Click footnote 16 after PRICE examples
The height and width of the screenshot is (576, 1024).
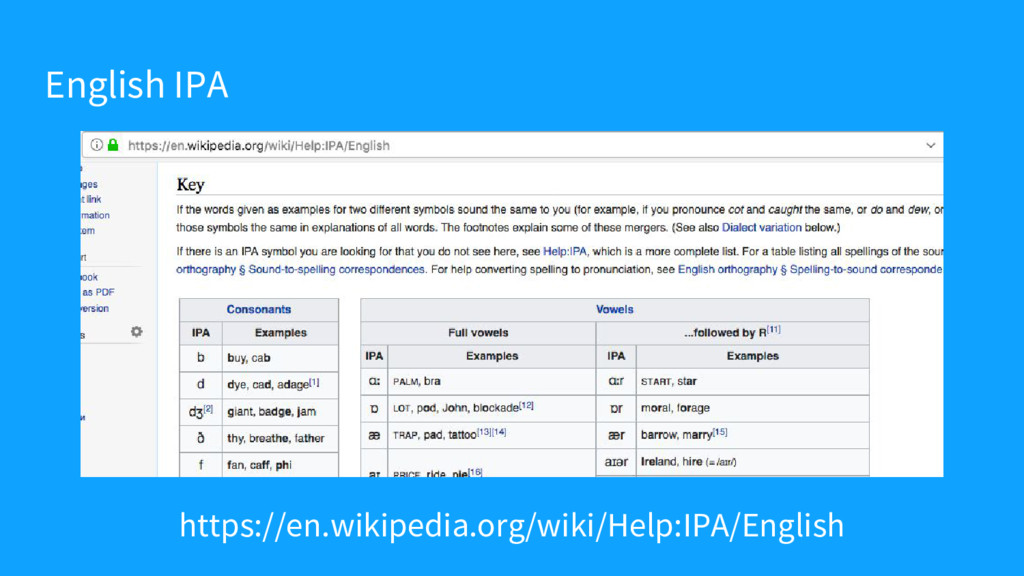[474, 471]
